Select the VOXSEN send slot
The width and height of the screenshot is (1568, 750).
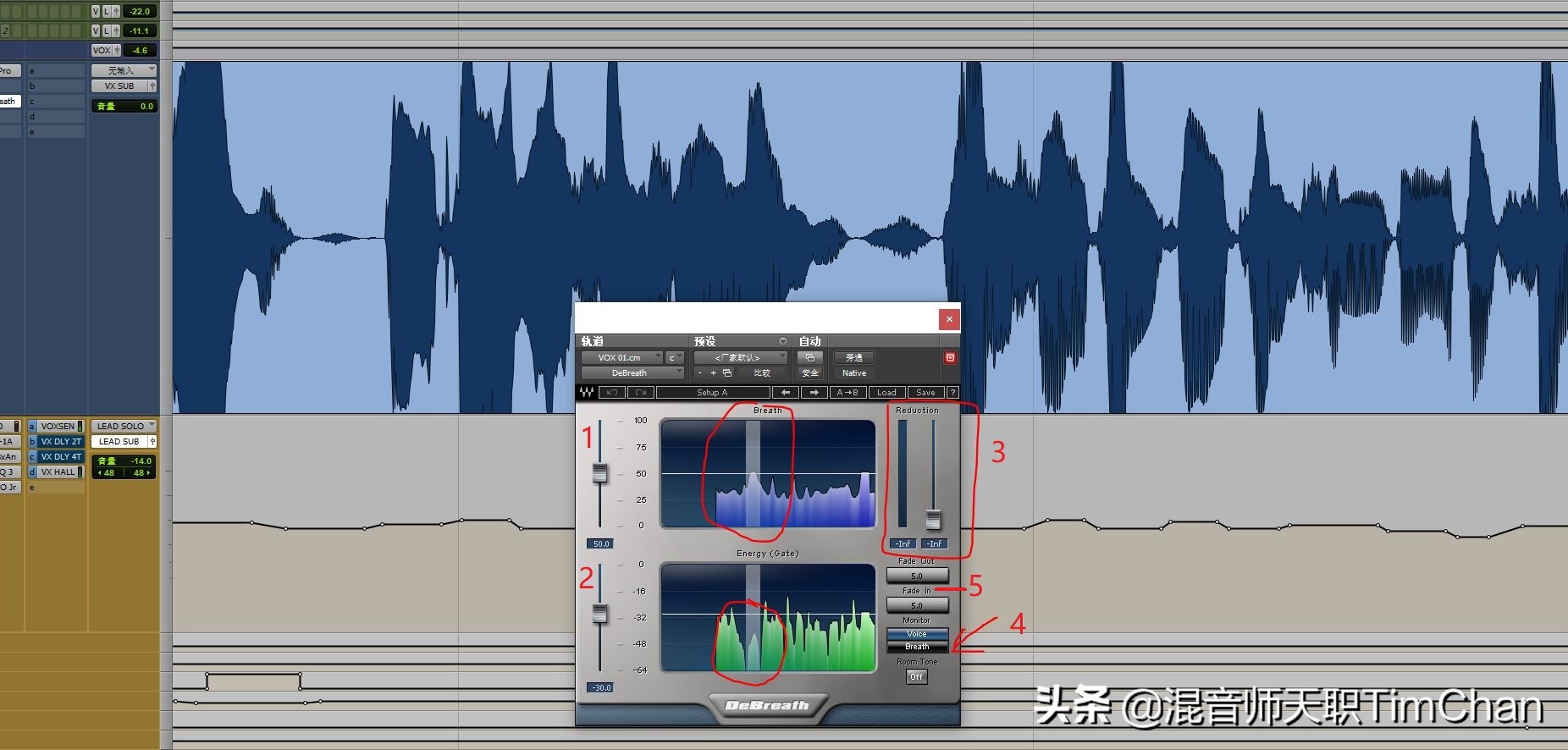57,427
